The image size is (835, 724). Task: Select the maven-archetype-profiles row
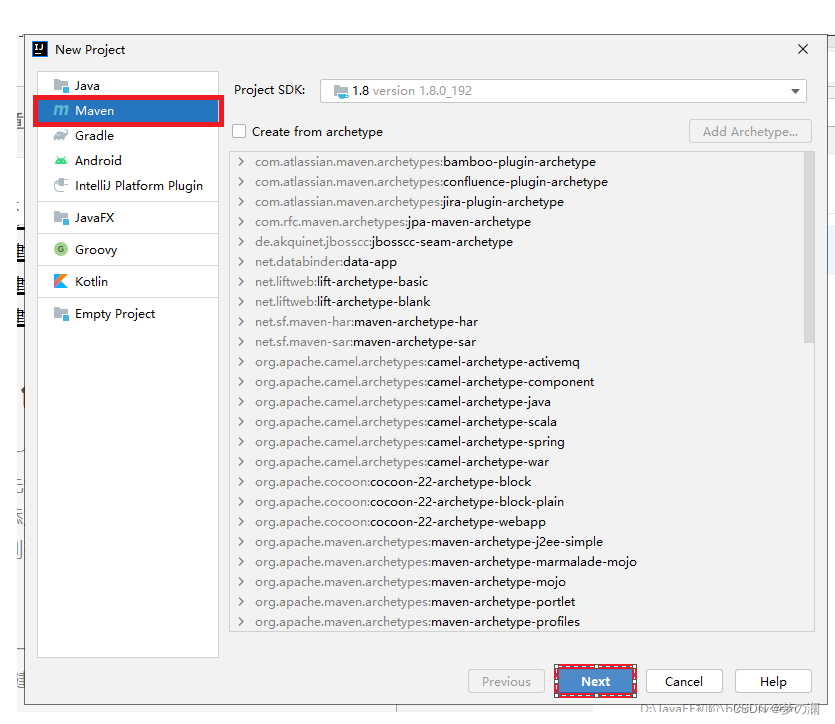(x=517, y=621)
